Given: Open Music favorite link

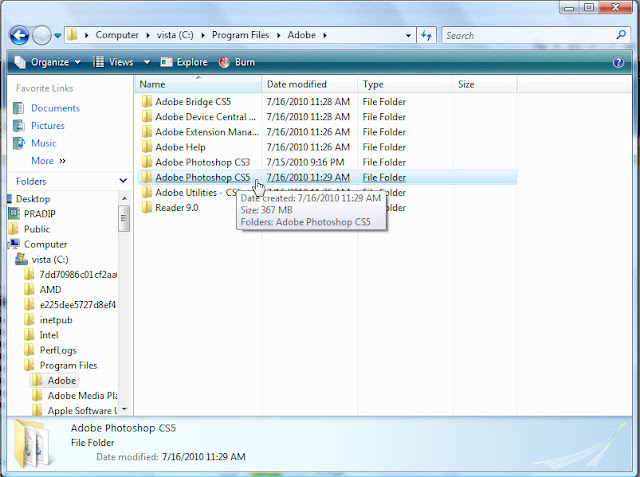Looking at the screenshot, I should (43, 143).
